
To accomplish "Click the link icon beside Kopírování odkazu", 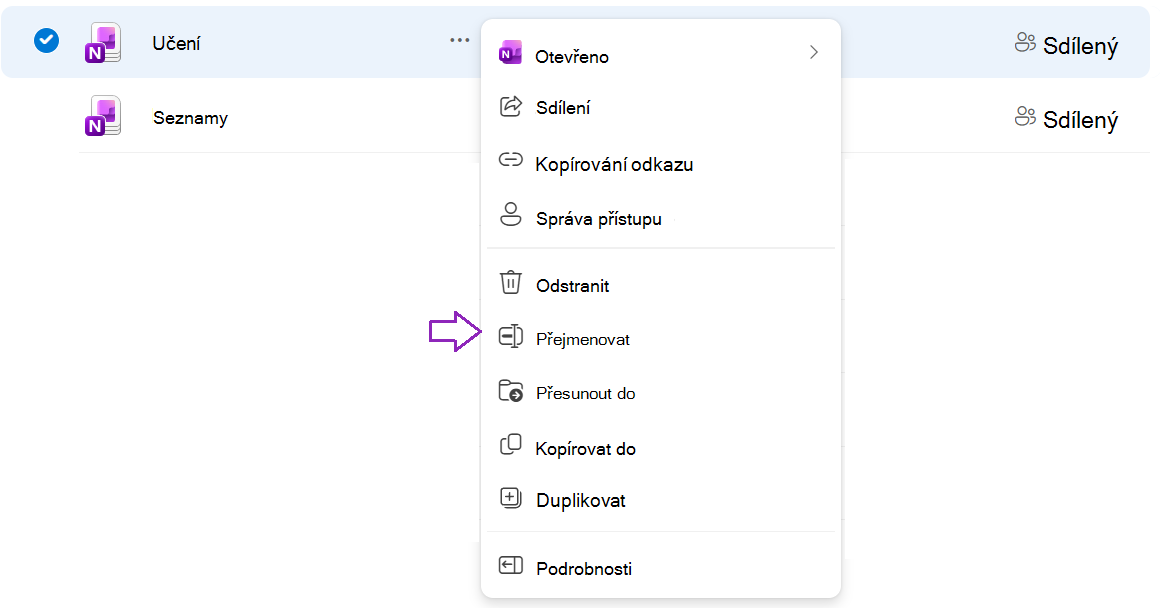I will tap(510, 160).
